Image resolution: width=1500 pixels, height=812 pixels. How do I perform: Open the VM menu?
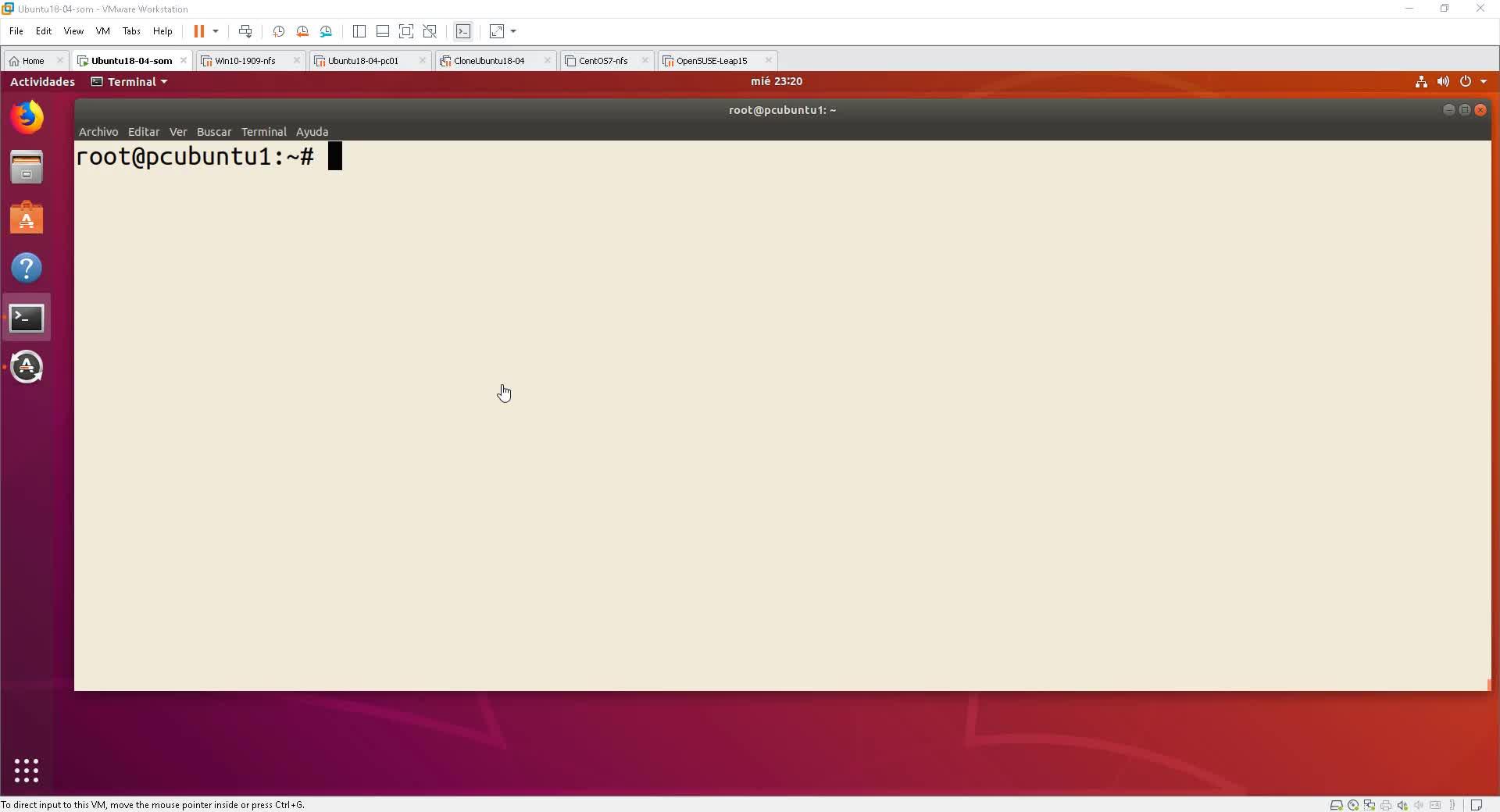[x=102, y=31]
